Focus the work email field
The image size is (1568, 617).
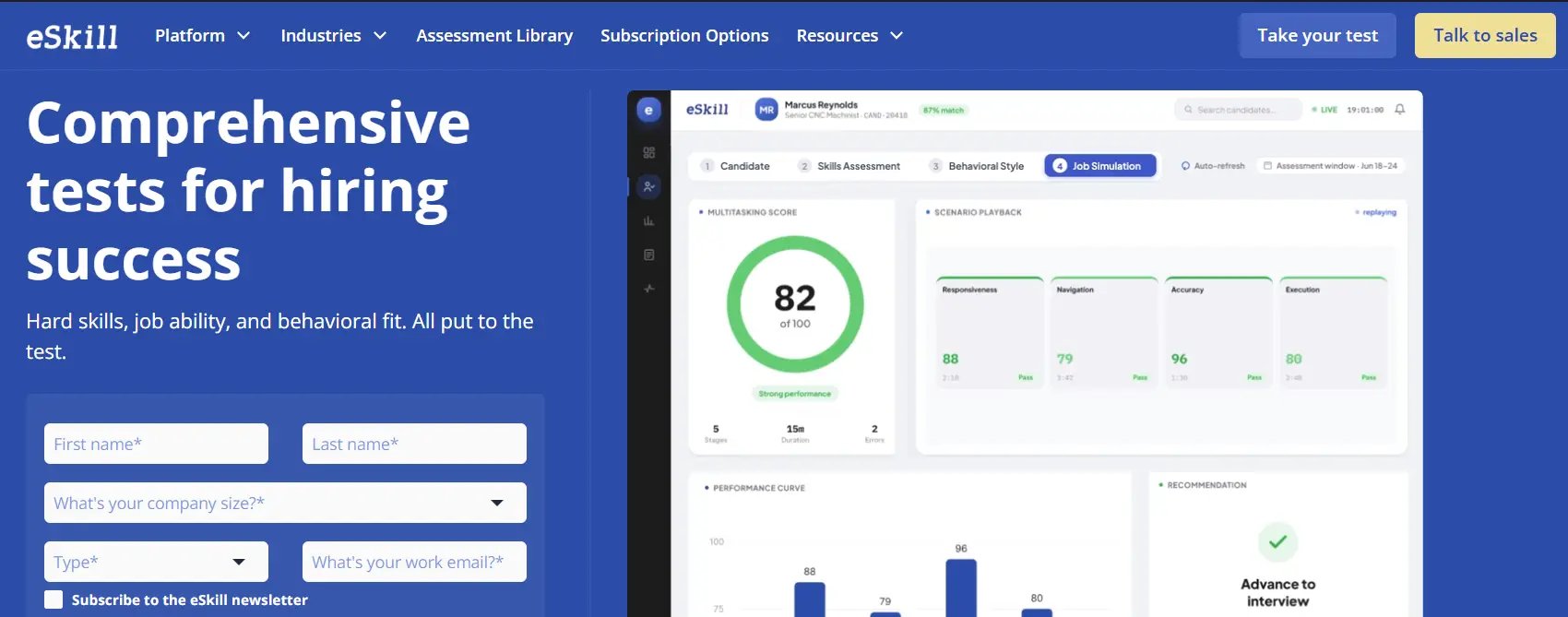[414, 562]
